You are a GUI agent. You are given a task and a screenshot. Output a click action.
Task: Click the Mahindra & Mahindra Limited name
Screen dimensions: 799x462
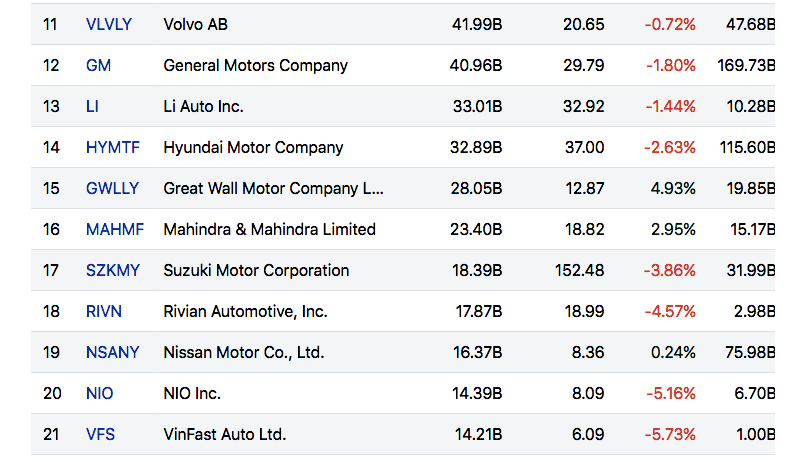pyautogui.click(x=269, y=229)
